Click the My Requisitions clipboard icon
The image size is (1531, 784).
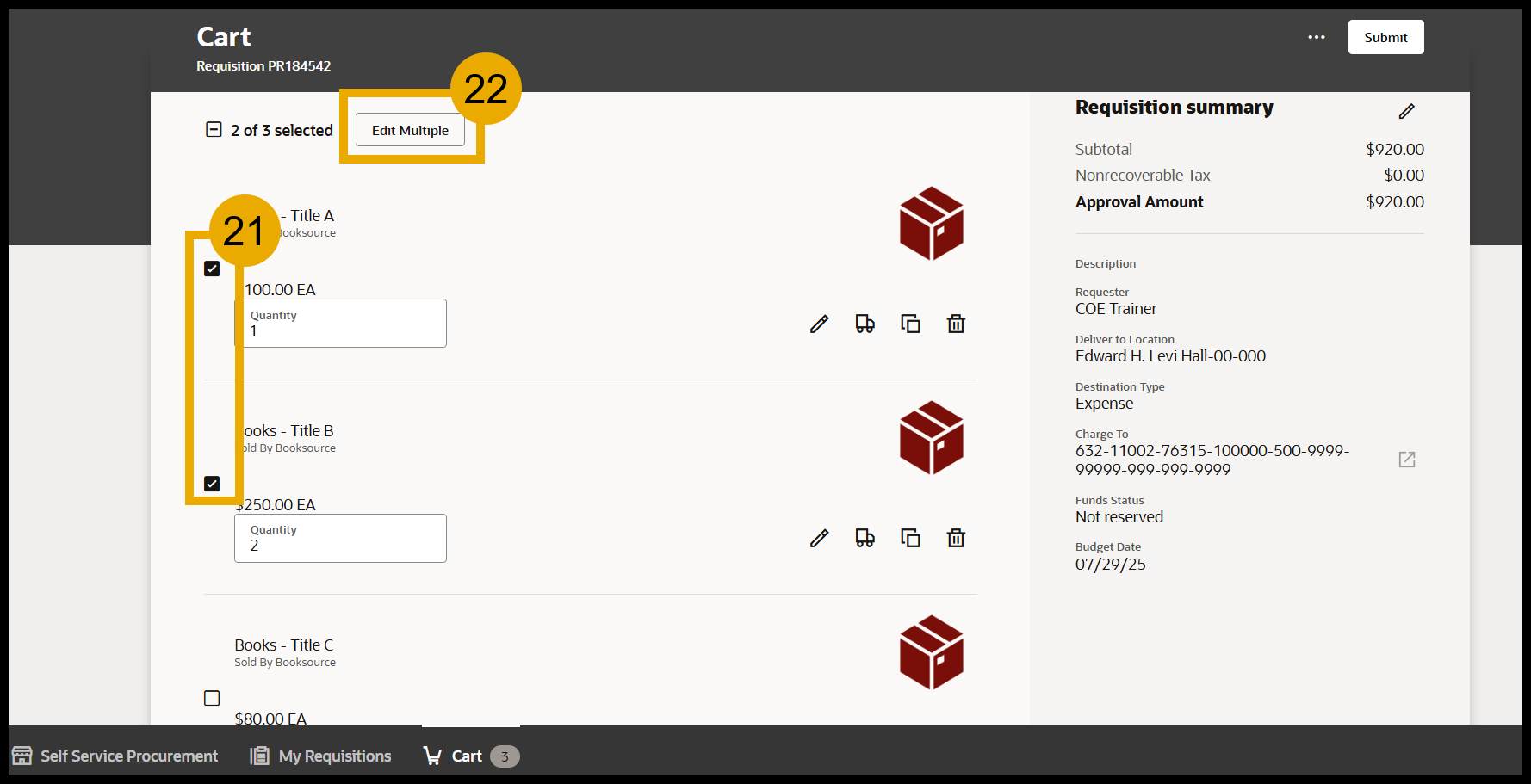pyautogui.click(x=259, y=756)
